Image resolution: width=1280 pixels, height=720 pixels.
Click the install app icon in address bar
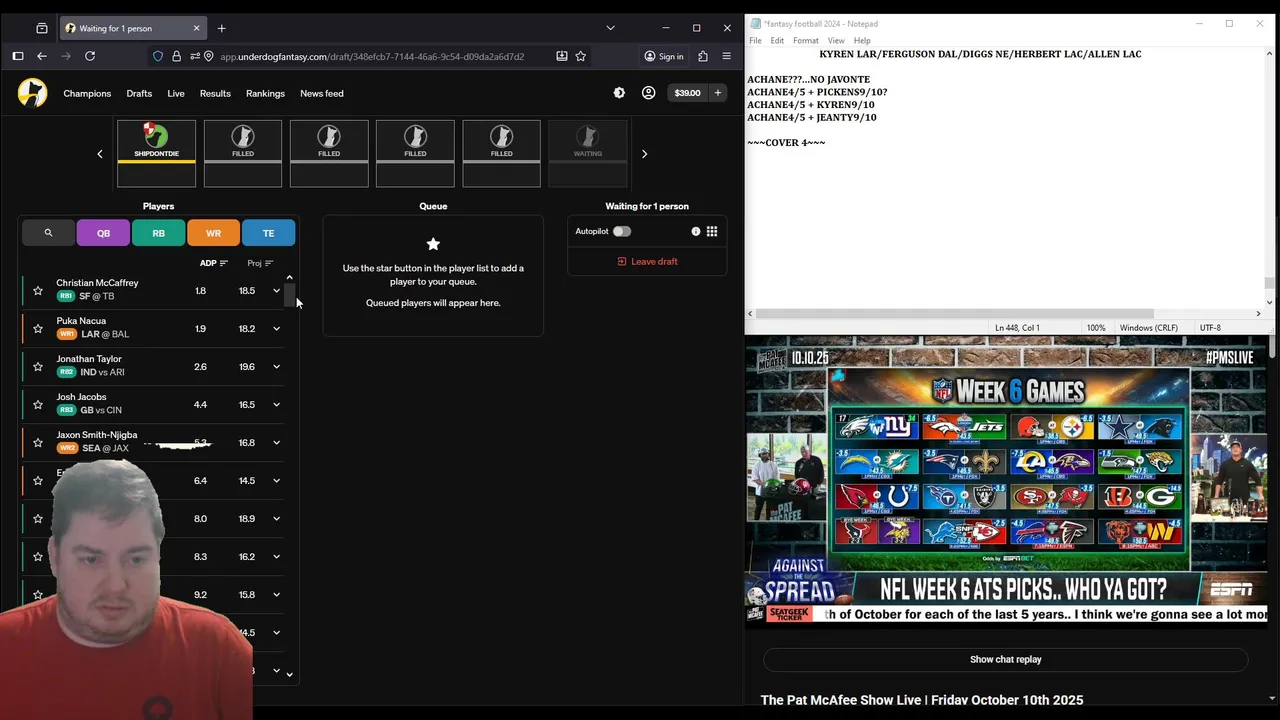(562, 56)
